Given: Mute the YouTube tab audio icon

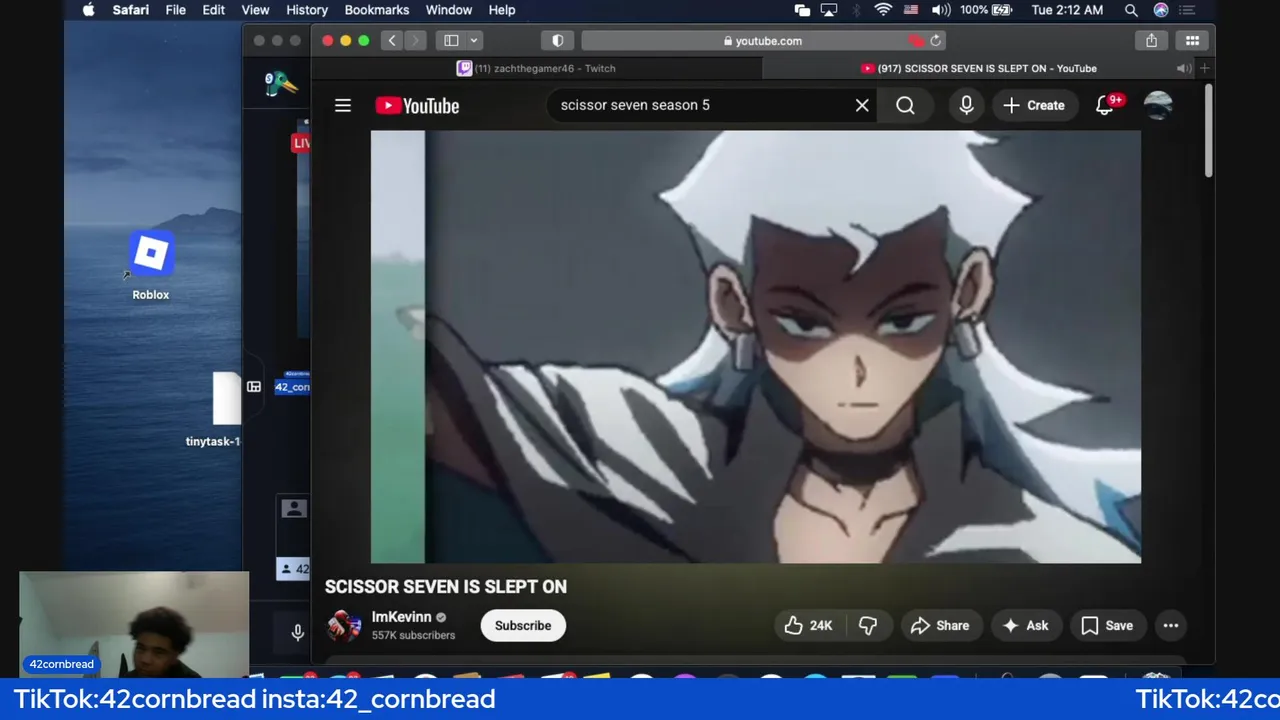Looking at the screenshot, I should click(x=1183, y=68).
